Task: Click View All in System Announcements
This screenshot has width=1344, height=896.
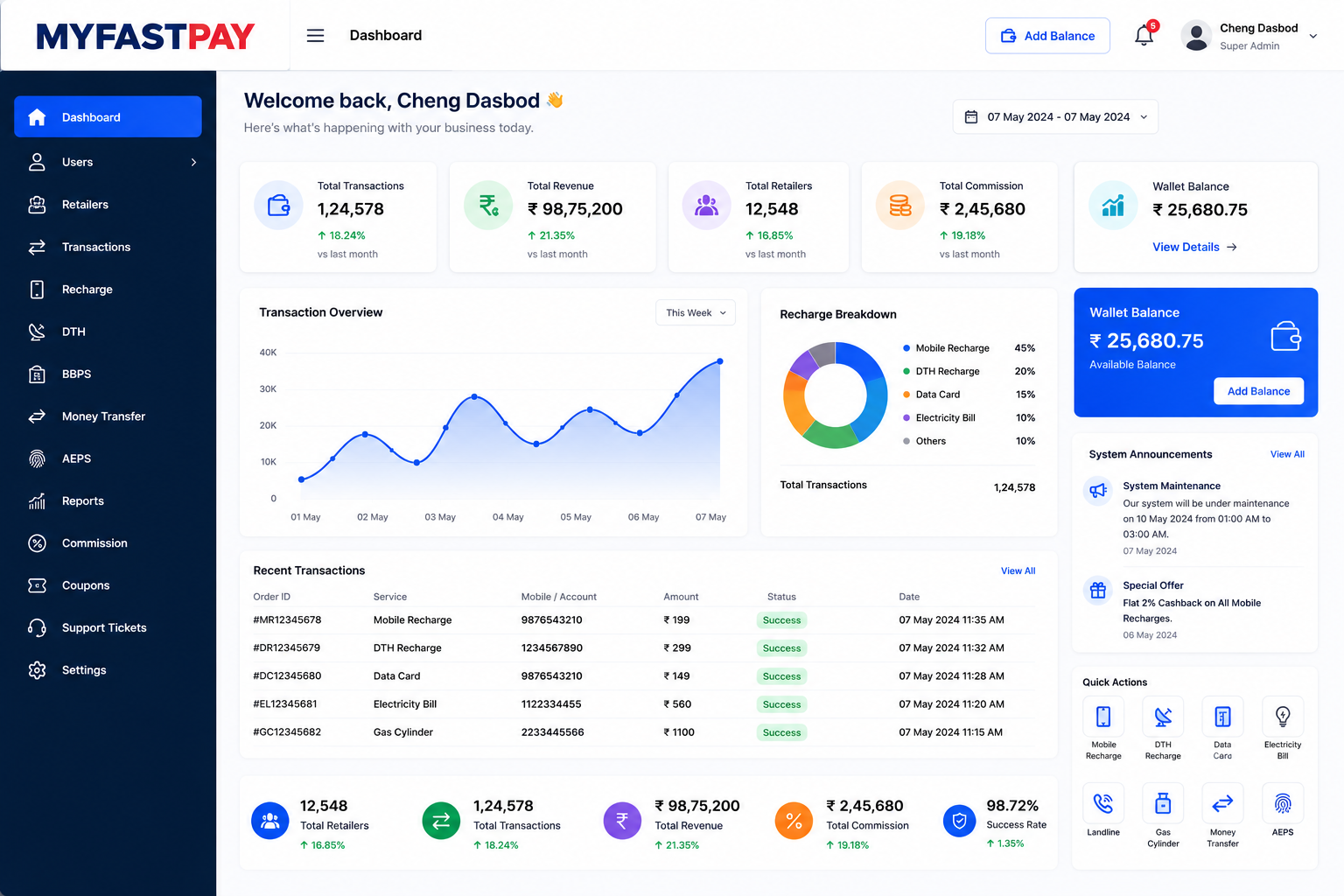Action: click(x=1287, y=454)
